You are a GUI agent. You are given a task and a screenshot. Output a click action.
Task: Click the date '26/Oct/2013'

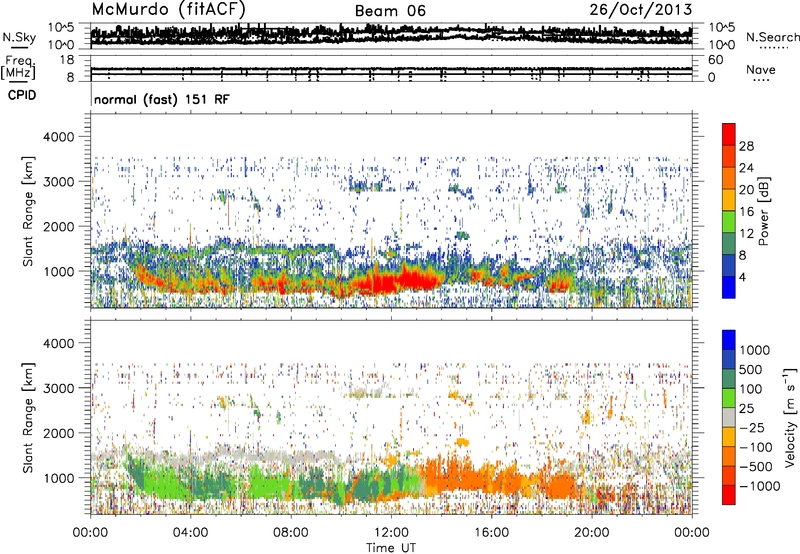[641, 10]
